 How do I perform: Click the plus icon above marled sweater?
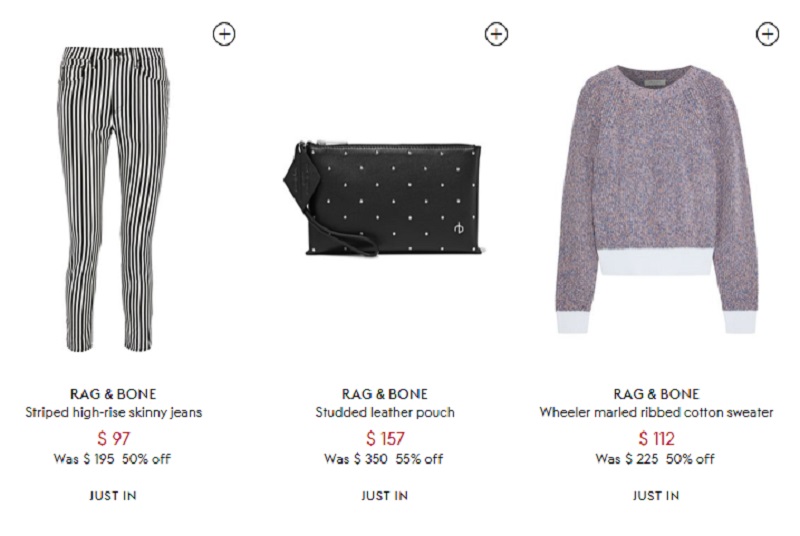[x=767, y=34]
